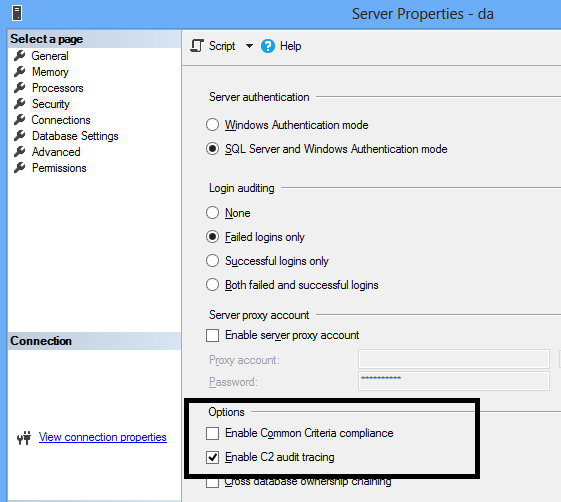Choose Successful logins only
The width and height of the screenshot is (561, 502).
213,261
